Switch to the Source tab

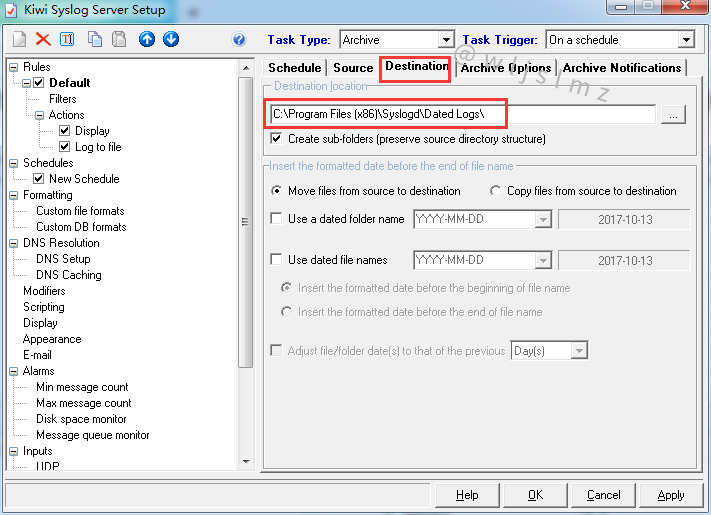pyautogui.click(x=353, y=68)
